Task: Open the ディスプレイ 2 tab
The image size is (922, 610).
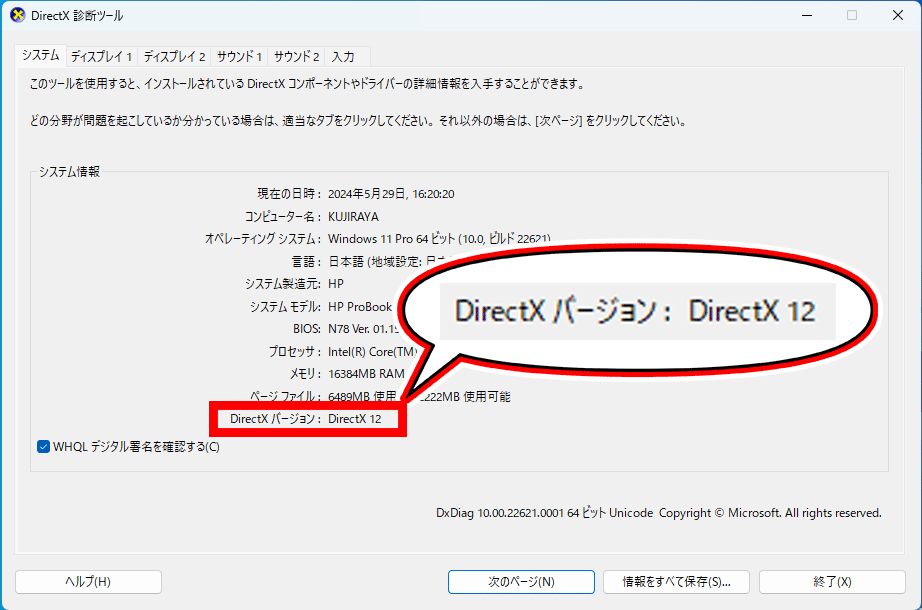Action: point(174,57)
